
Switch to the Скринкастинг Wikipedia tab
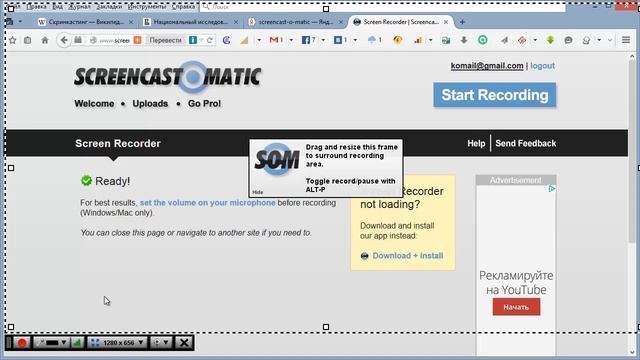(x=86, y=22)
